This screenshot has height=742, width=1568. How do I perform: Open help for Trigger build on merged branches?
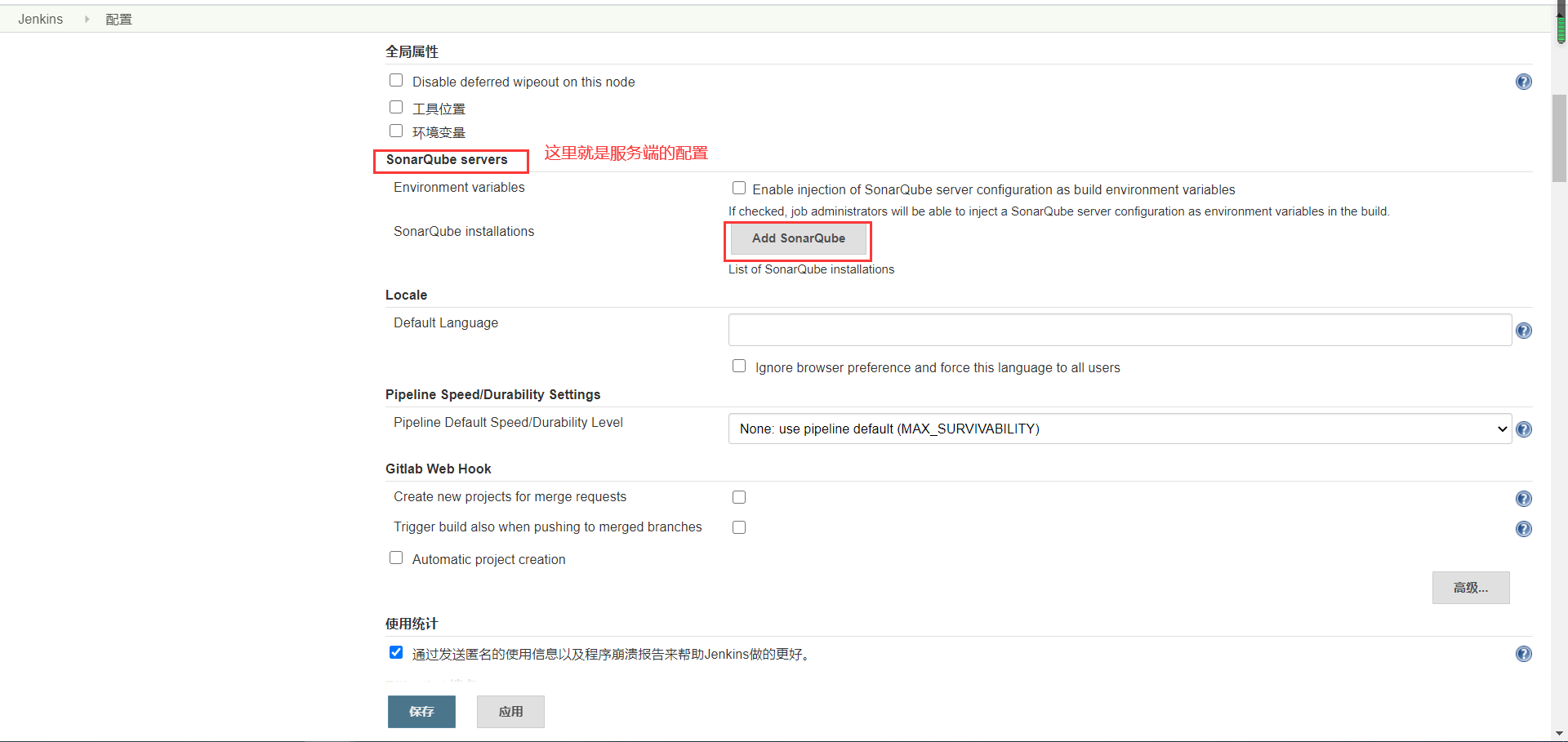coord(1524,529)
